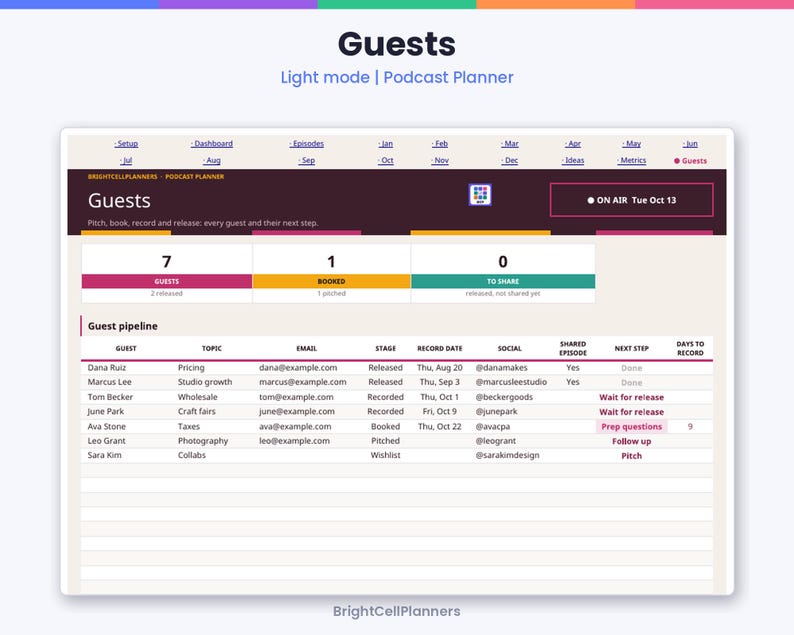This screenshot has width=794, height=635.
Task: Click the ON AIR Tue Oct 13 badge
Action: (631, 200)
